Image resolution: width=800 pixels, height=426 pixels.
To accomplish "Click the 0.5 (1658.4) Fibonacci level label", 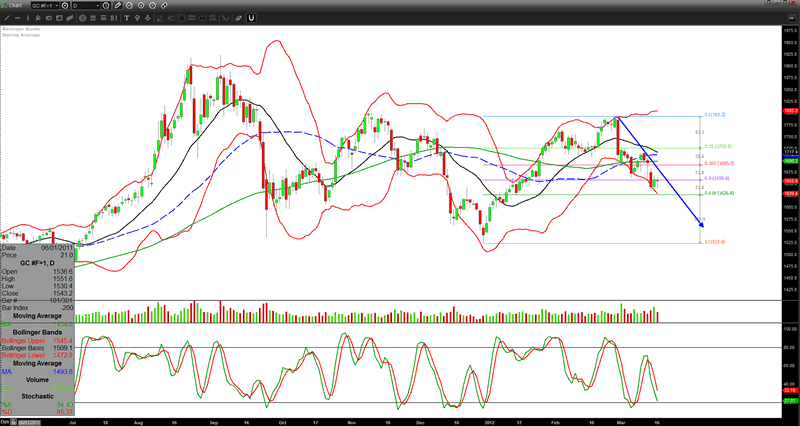I will pos(717,179).
